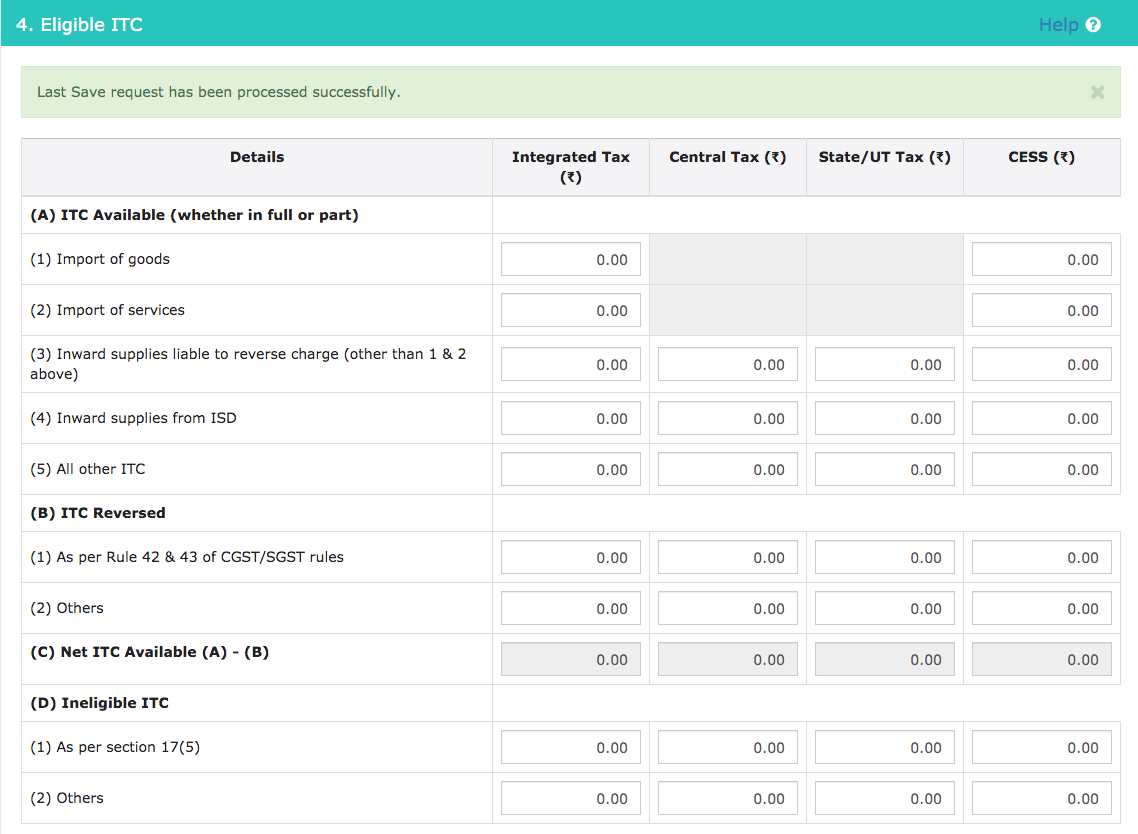The width and height of the screenshot is (1138, 834).
Task: Click the Help question mark icon
Action: pyautogui.click(x=1093, y=25)
